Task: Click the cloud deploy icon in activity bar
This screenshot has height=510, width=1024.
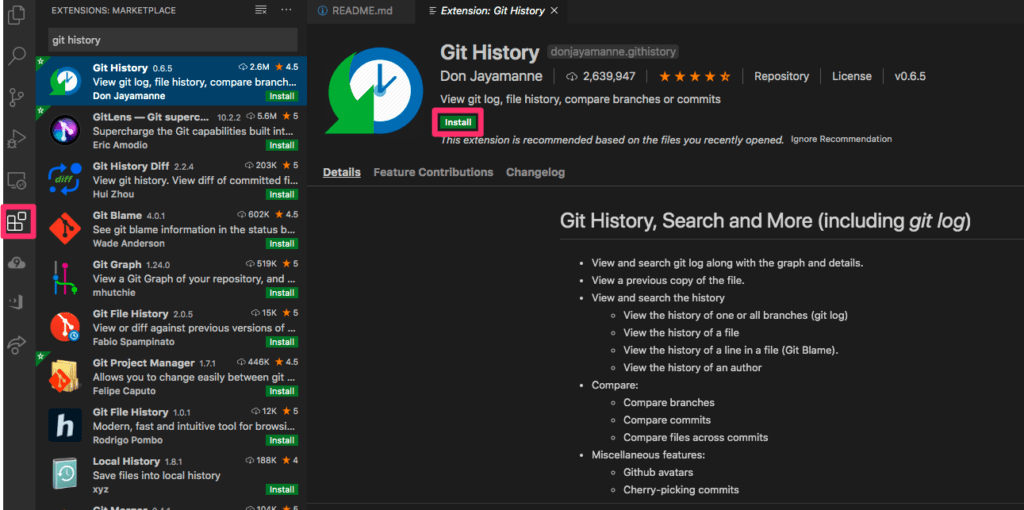Action: 16,263
